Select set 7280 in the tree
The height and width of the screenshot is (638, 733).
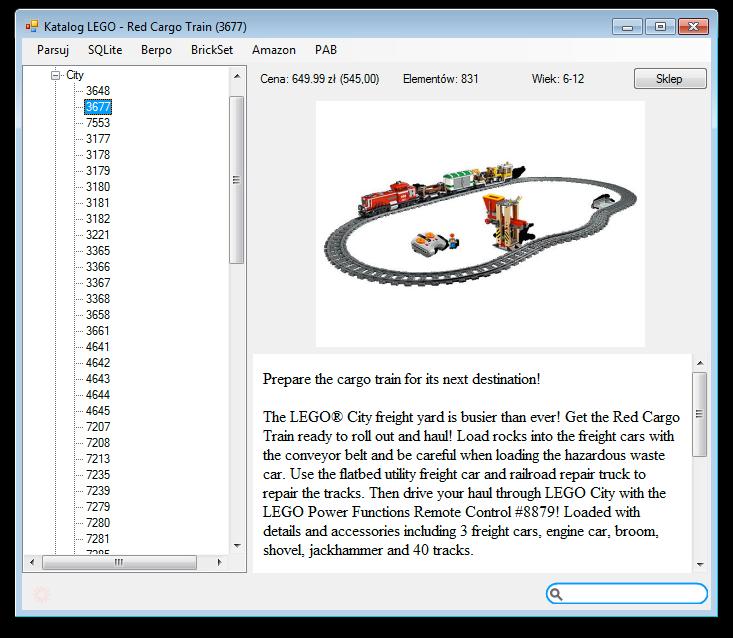pyautogui.click(x=98, y=523)
